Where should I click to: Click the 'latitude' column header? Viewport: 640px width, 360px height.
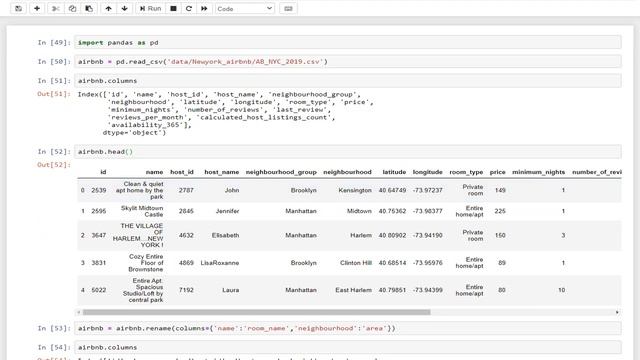pyautogui.click(x=394, y=172)
